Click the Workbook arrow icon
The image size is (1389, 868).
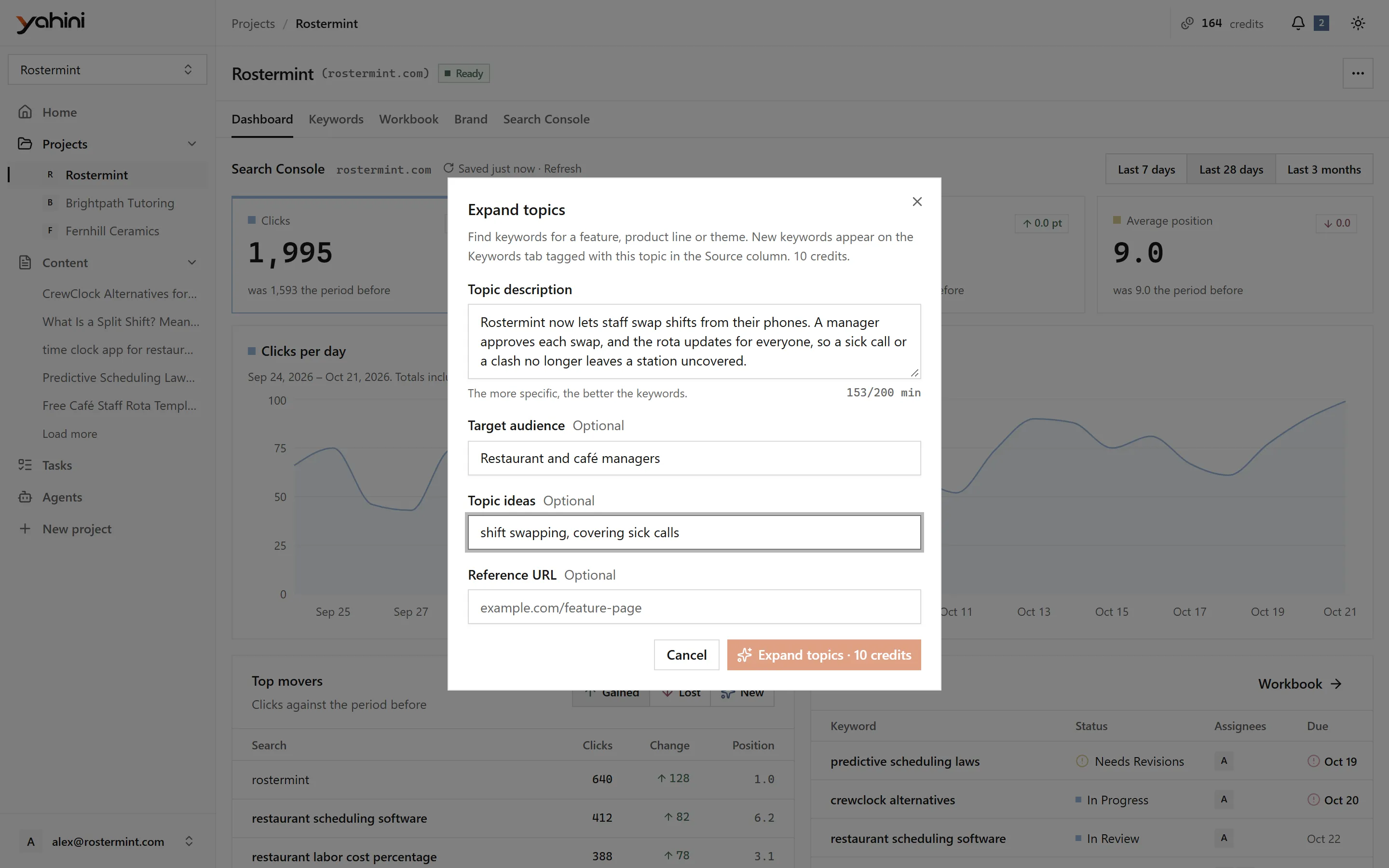(1336, 684)
